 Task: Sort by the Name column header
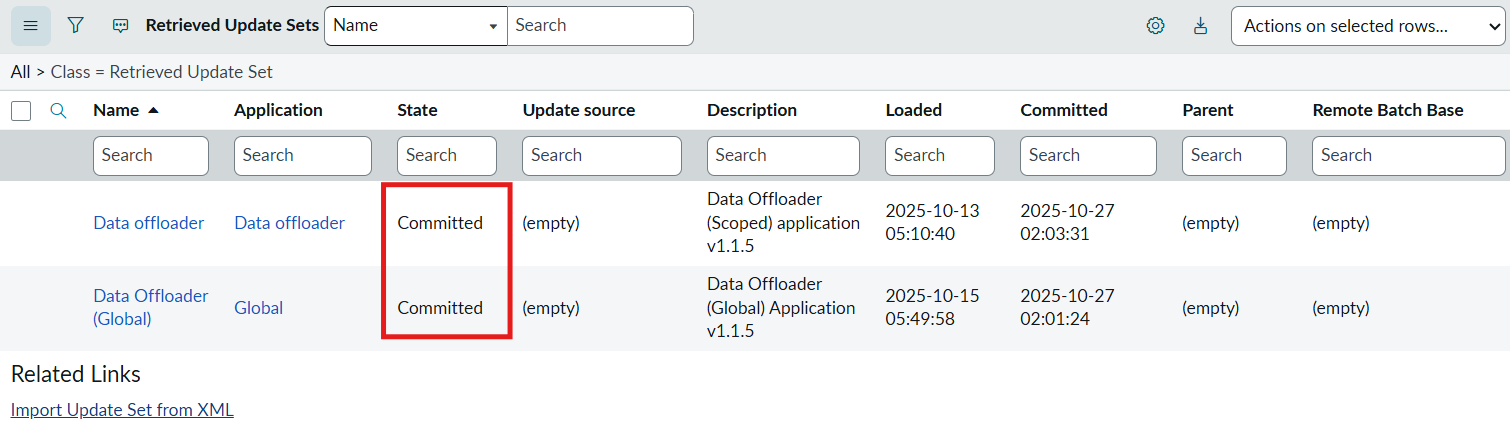(116, 110)
